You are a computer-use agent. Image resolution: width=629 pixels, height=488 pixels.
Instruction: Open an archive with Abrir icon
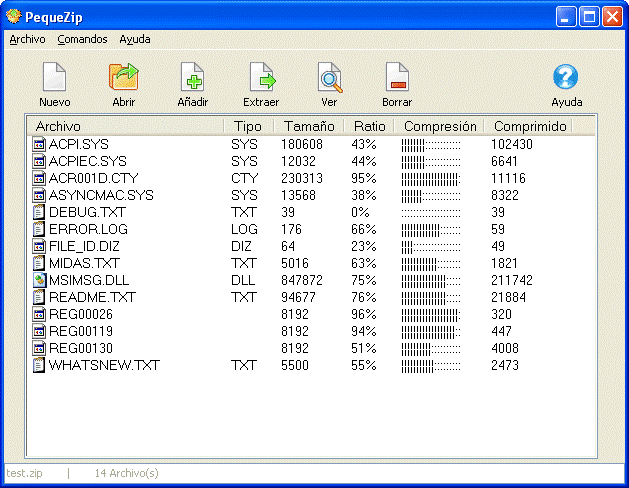124,77
